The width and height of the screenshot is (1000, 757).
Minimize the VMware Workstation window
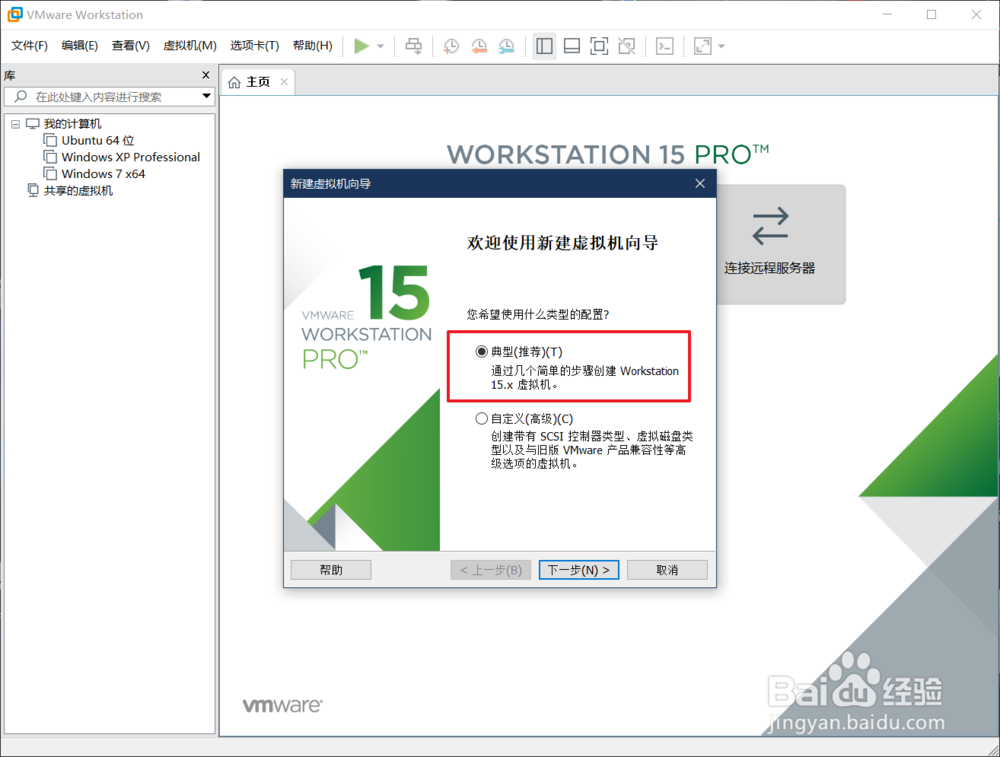coord(887,15)
